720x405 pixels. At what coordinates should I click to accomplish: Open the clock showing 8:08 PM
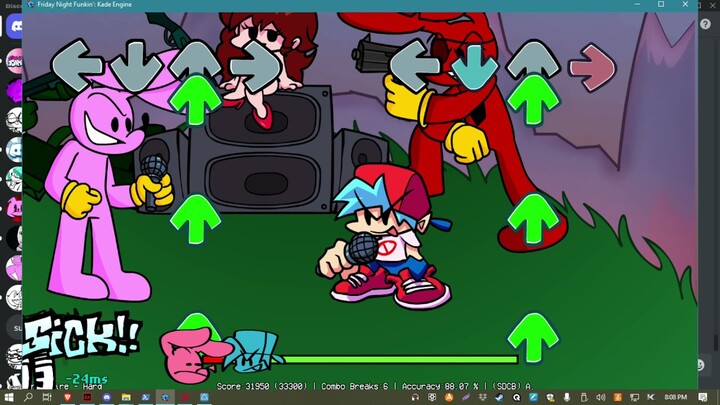676,397
